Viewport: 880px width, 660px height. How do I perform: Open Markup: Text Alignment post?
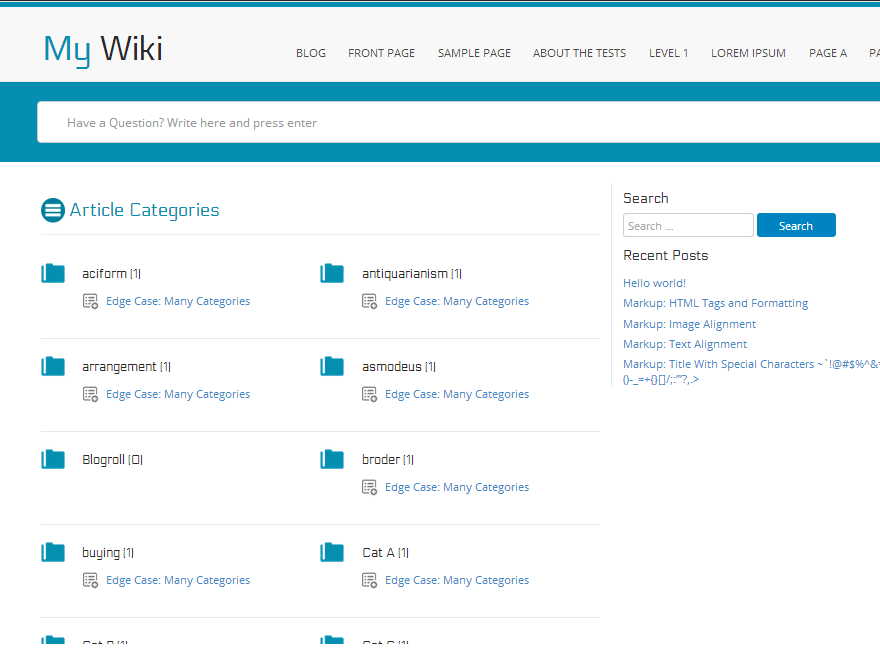(x=685, y=344)
